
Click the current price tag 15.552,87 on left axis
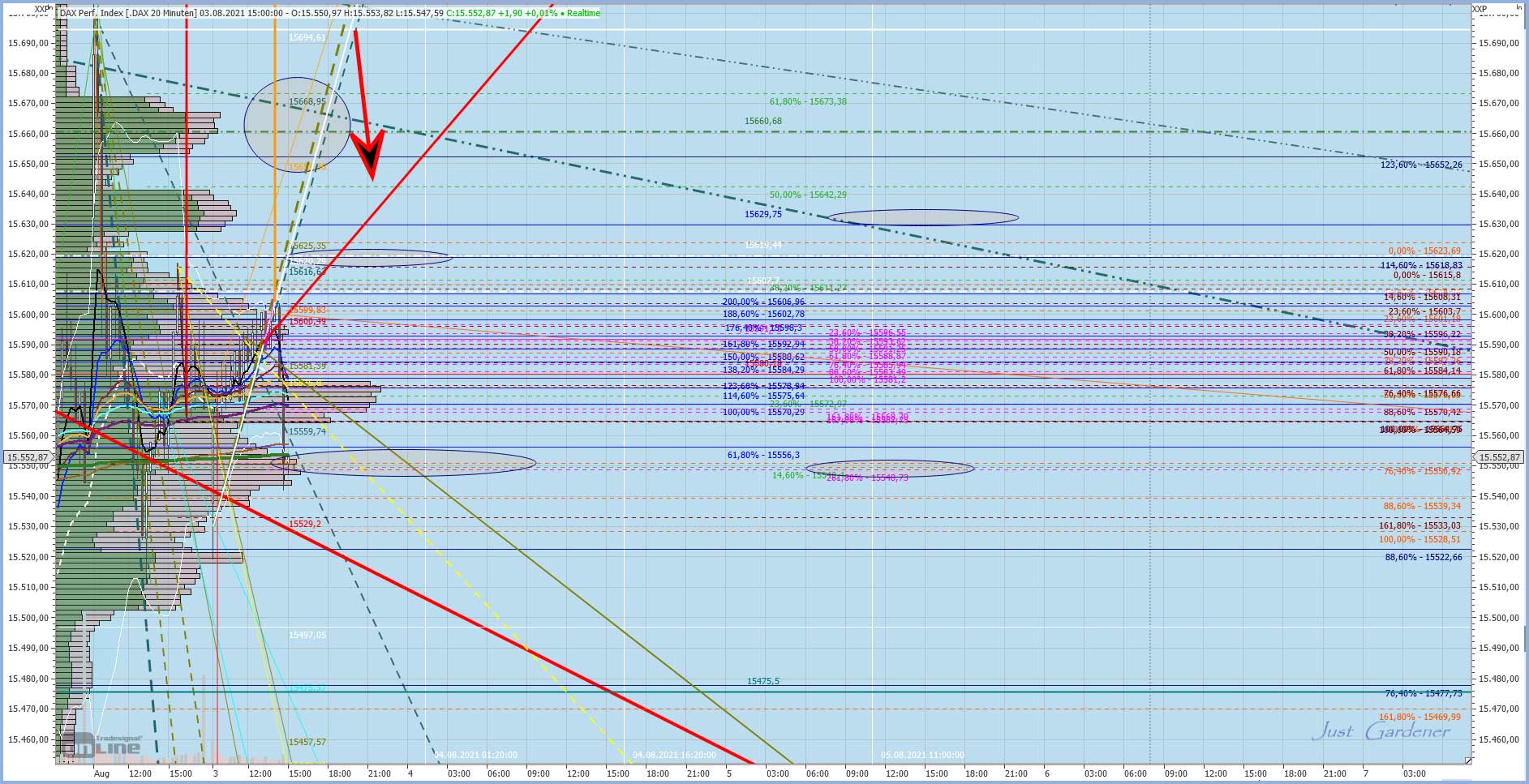click(27, 457)
